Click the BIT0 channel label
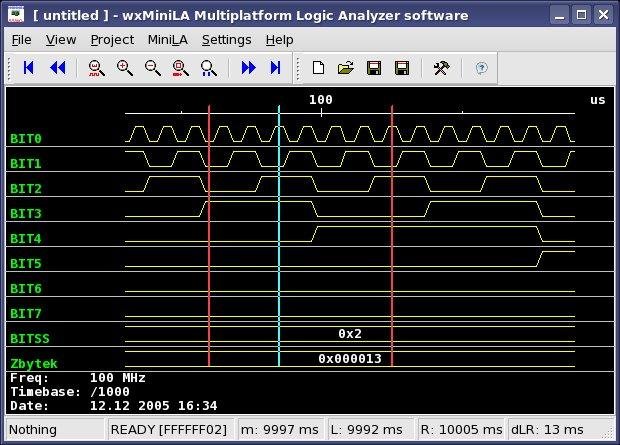This screenshot has height=445, width=620. click(x=26, y=138)
